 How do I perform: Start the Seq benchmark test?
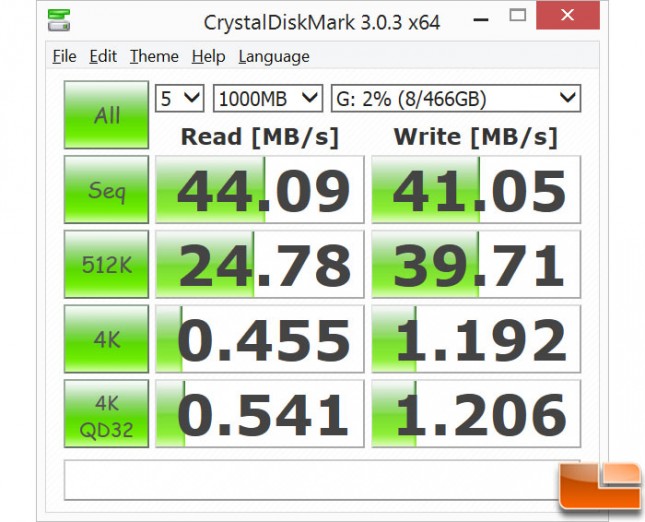point(106,190)
